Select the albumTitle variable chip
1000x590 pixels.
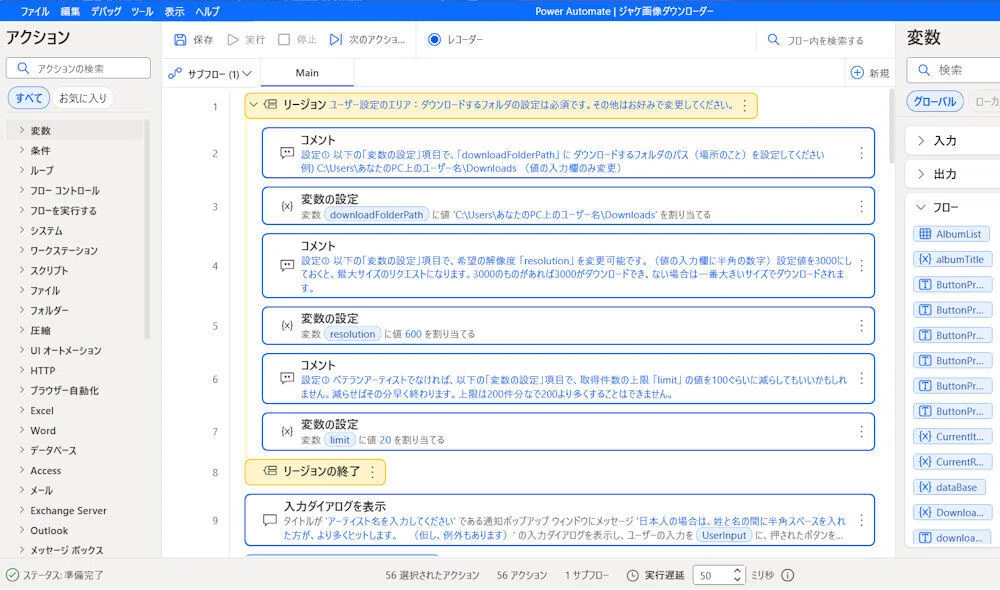(953, 259)
